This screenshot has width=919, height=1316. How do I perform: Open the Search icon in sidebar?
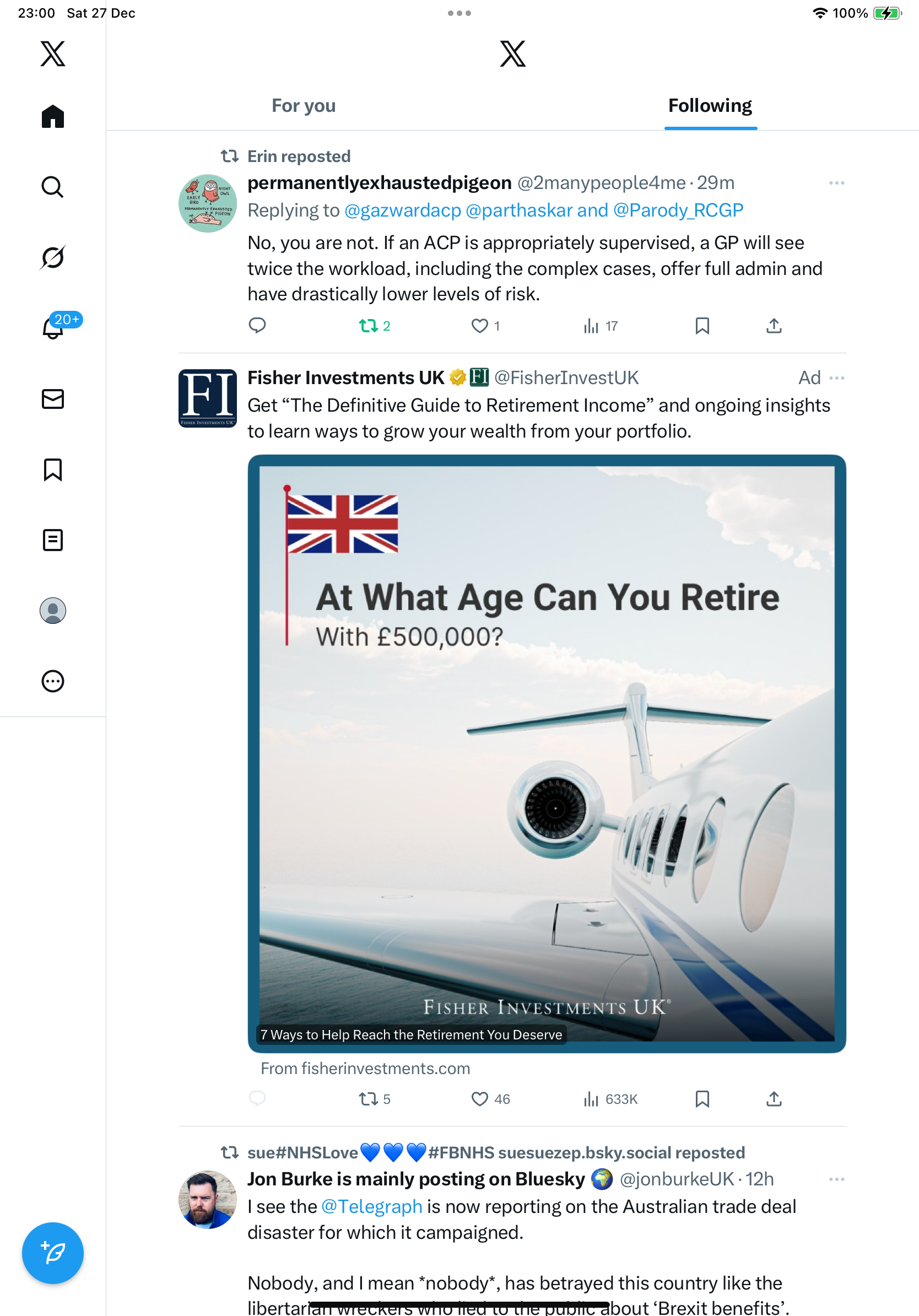point(53,187)
